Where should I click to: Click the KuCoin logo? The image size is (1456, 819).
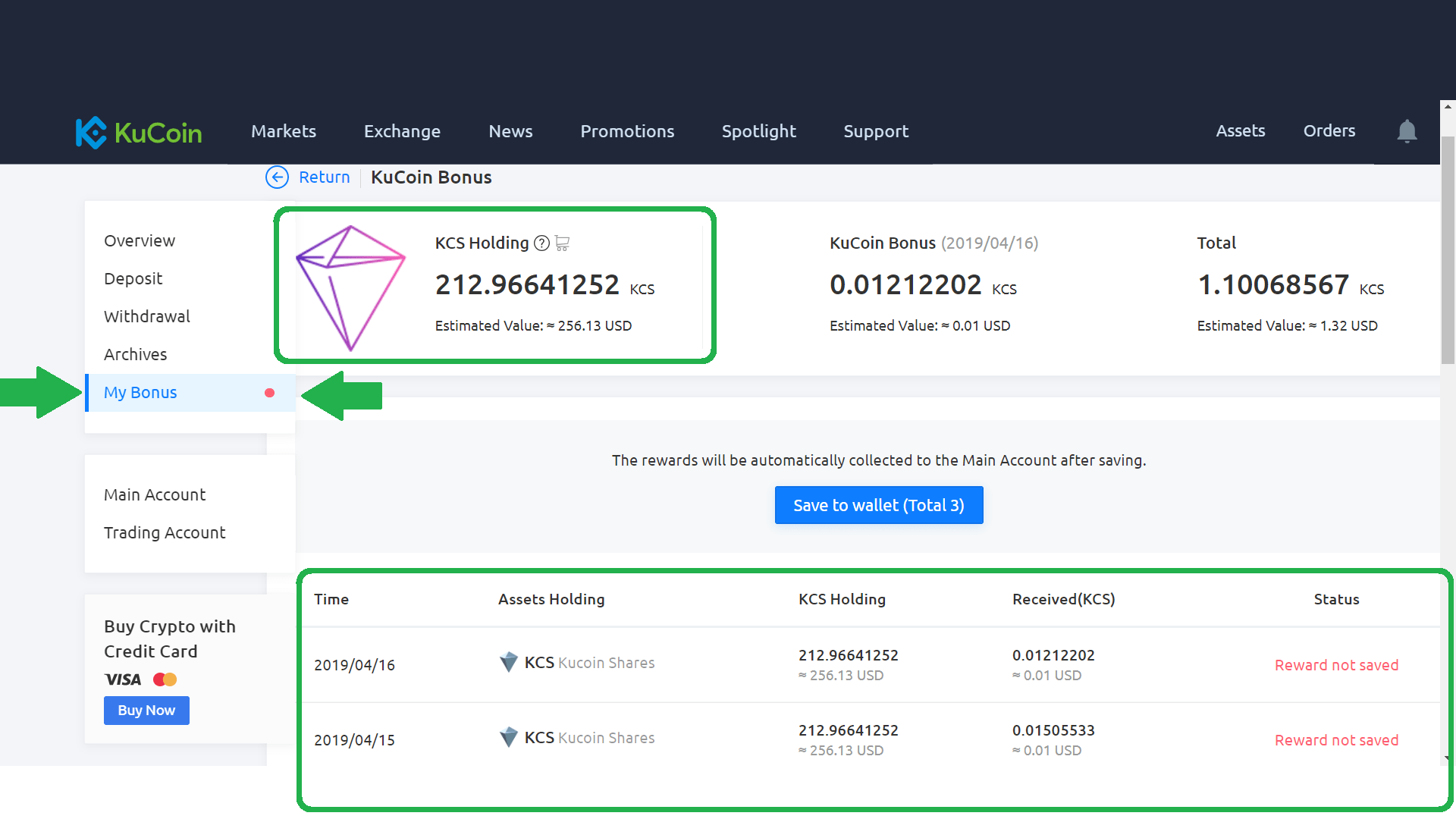pos(139,133)
